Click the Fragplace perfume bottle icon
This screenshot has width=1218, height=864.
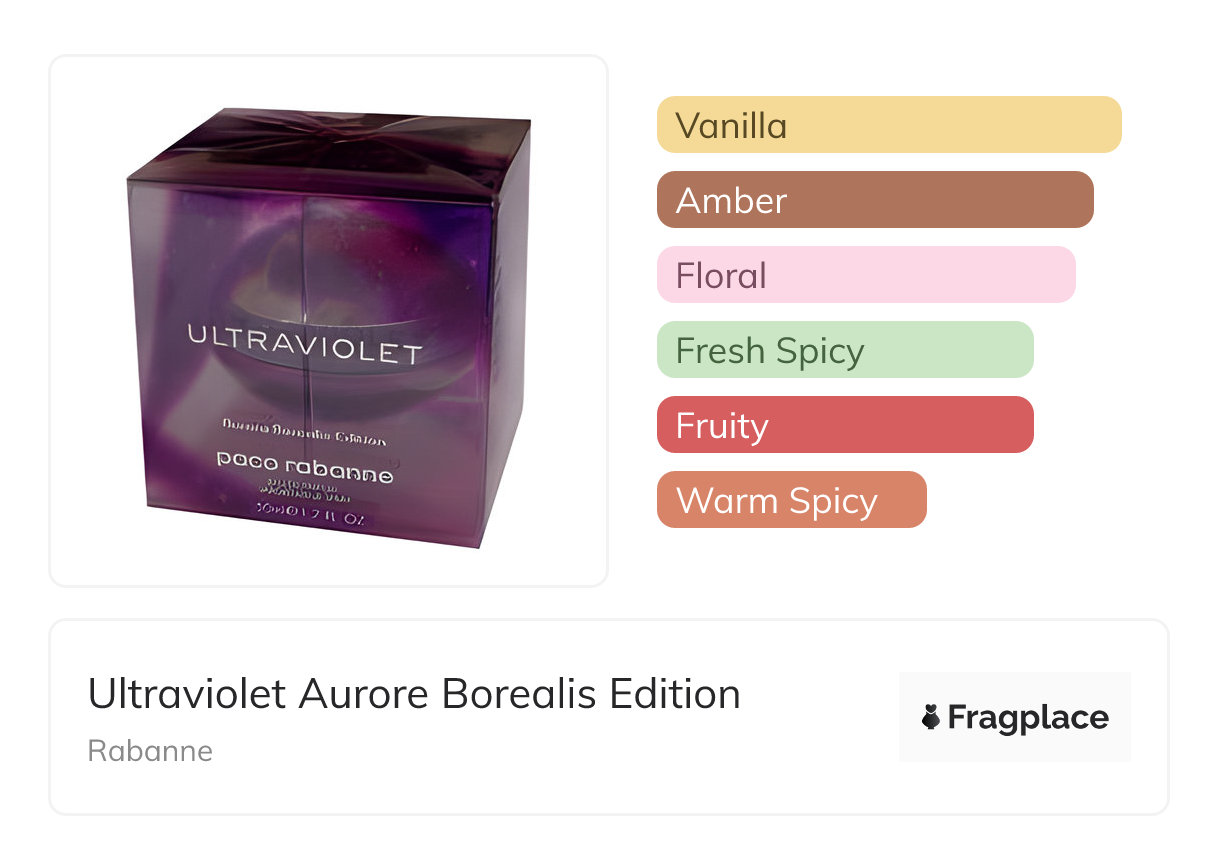coord(931,718)
